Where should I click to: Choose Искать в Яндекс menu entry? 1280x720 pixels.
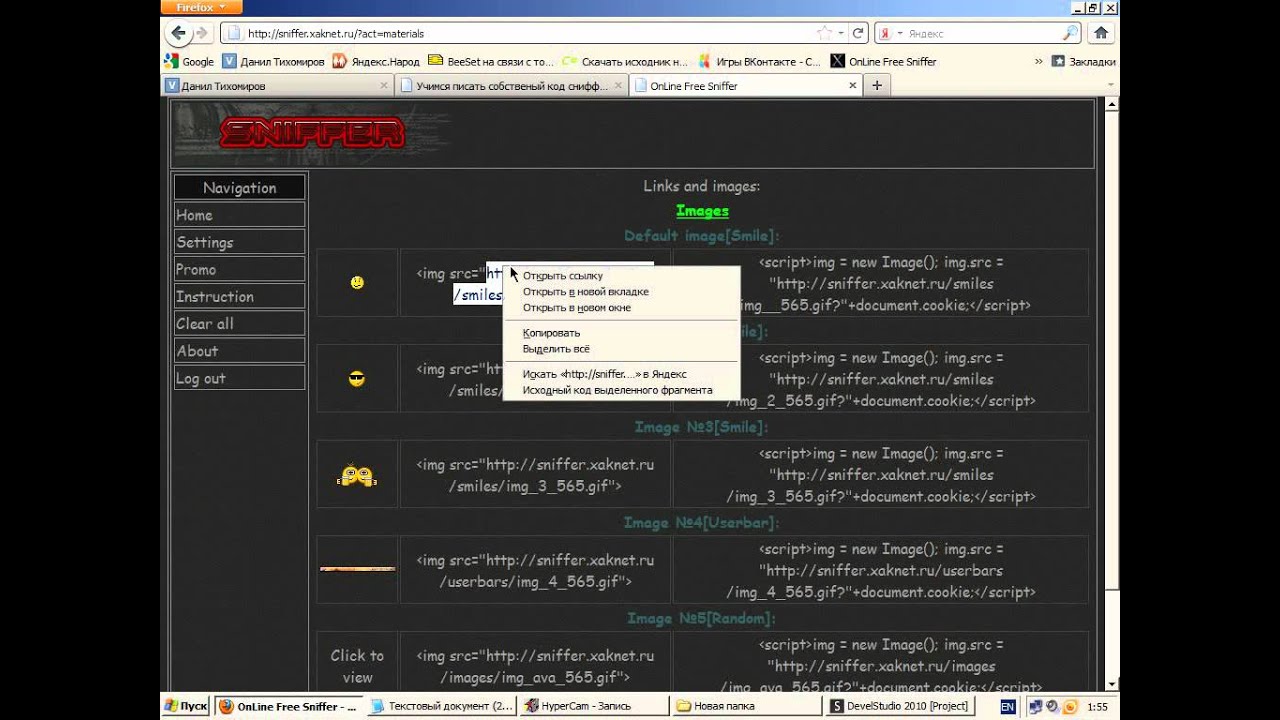tap(604, 374)
